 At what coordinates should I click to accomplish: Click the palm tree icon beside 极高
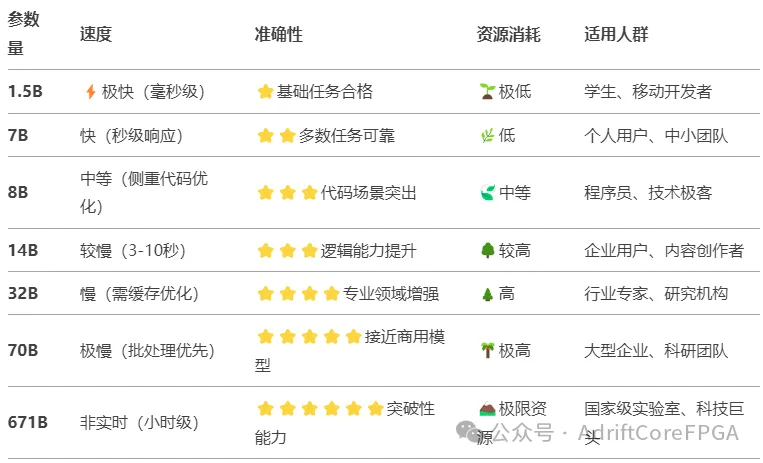(x=487, y=351)
